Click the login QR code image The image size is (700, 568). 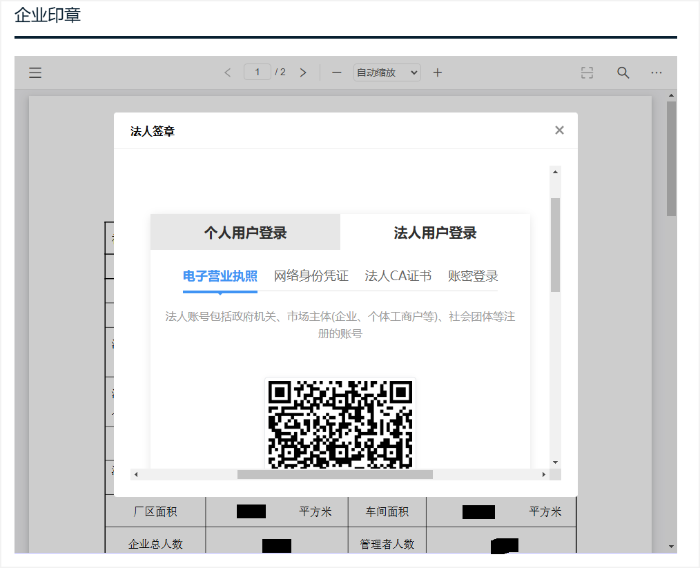pyautogui.click(x=340, y=423)
